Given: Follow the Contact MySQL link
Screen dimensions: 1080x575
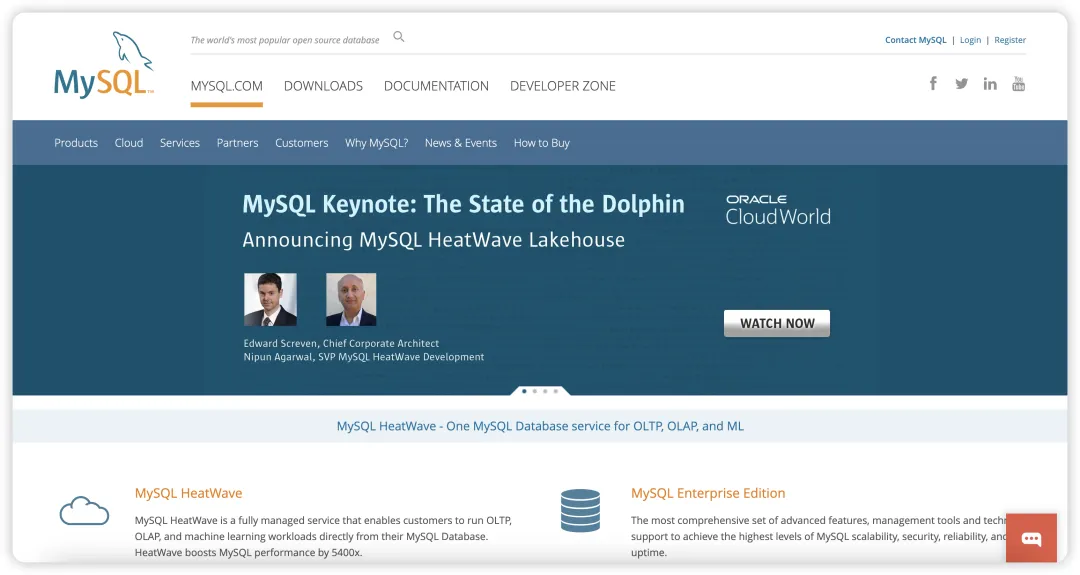Looking at the screenshot, I should [x=915, y=40].
